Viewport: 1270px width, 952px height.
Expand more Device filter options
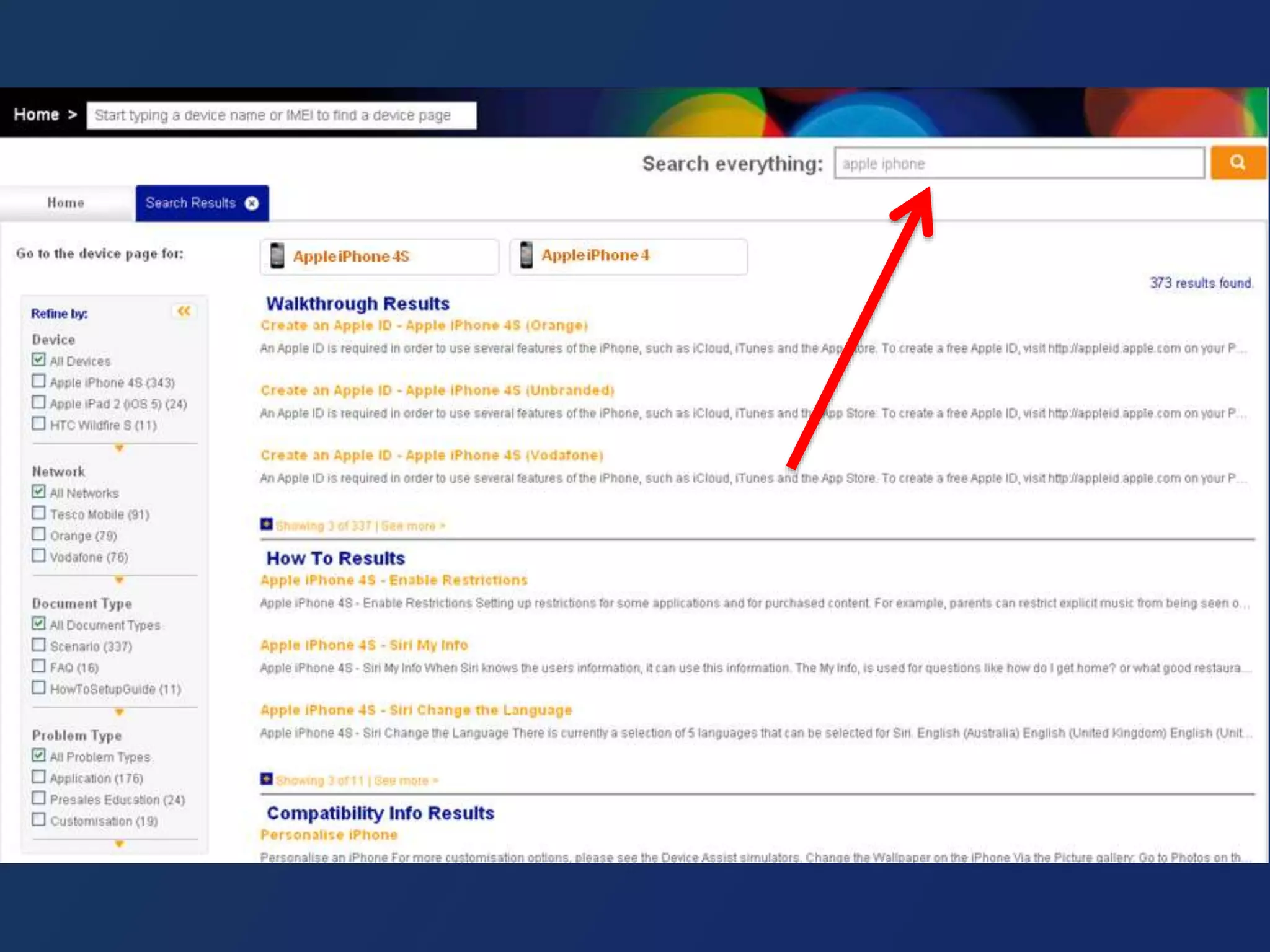[x=119, y=448]
